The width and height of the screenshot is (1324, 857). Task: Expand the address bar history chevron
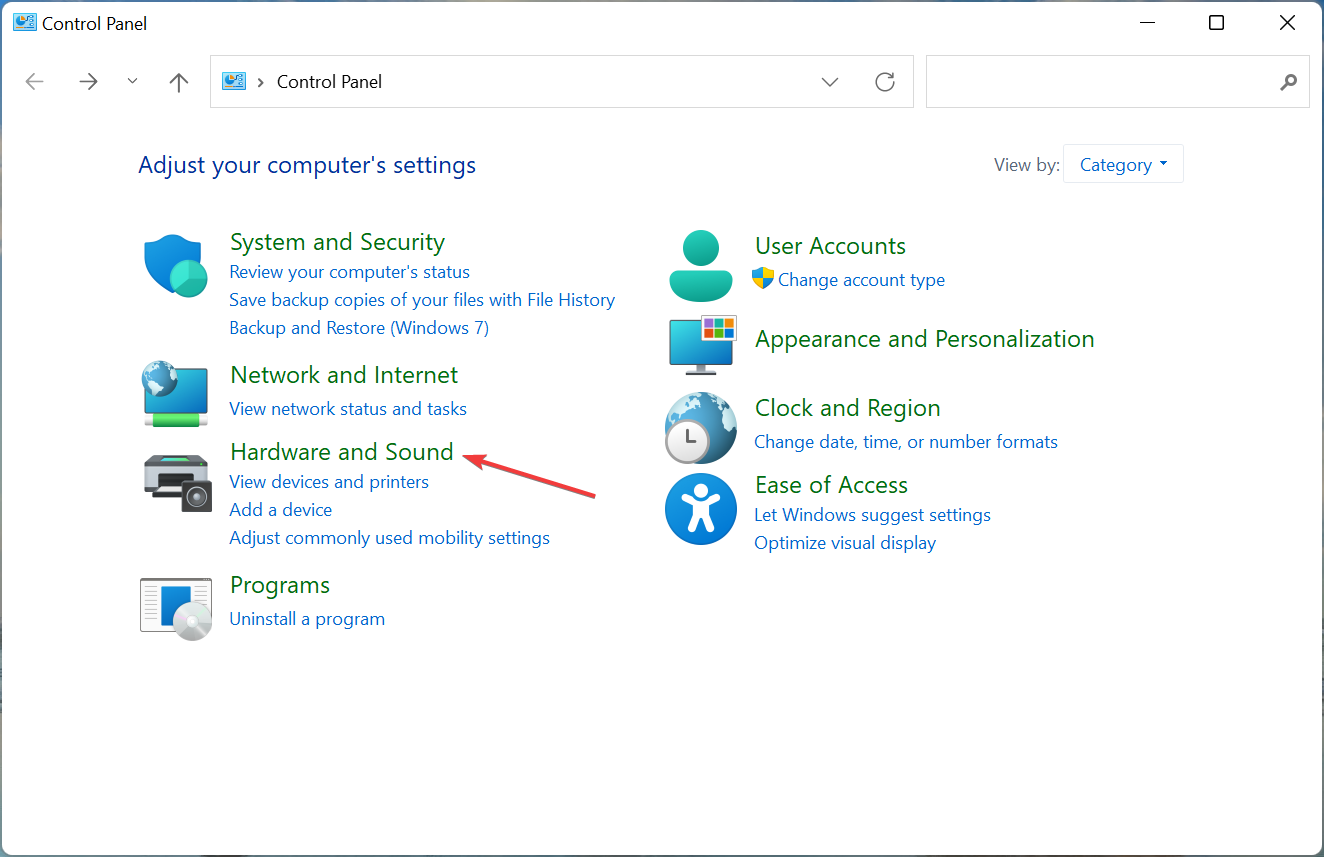(830, 82)
